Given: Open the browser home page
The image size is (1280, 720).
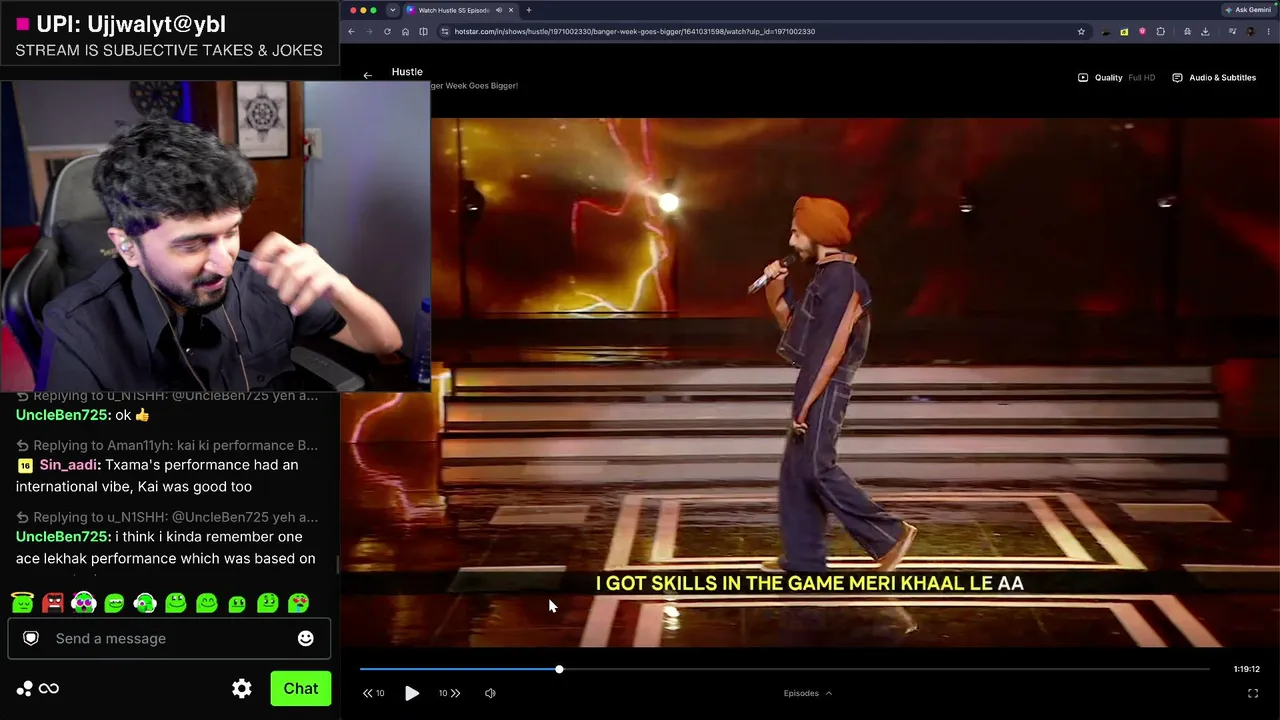Looking at the screenshot, I should tap(405, 31).
